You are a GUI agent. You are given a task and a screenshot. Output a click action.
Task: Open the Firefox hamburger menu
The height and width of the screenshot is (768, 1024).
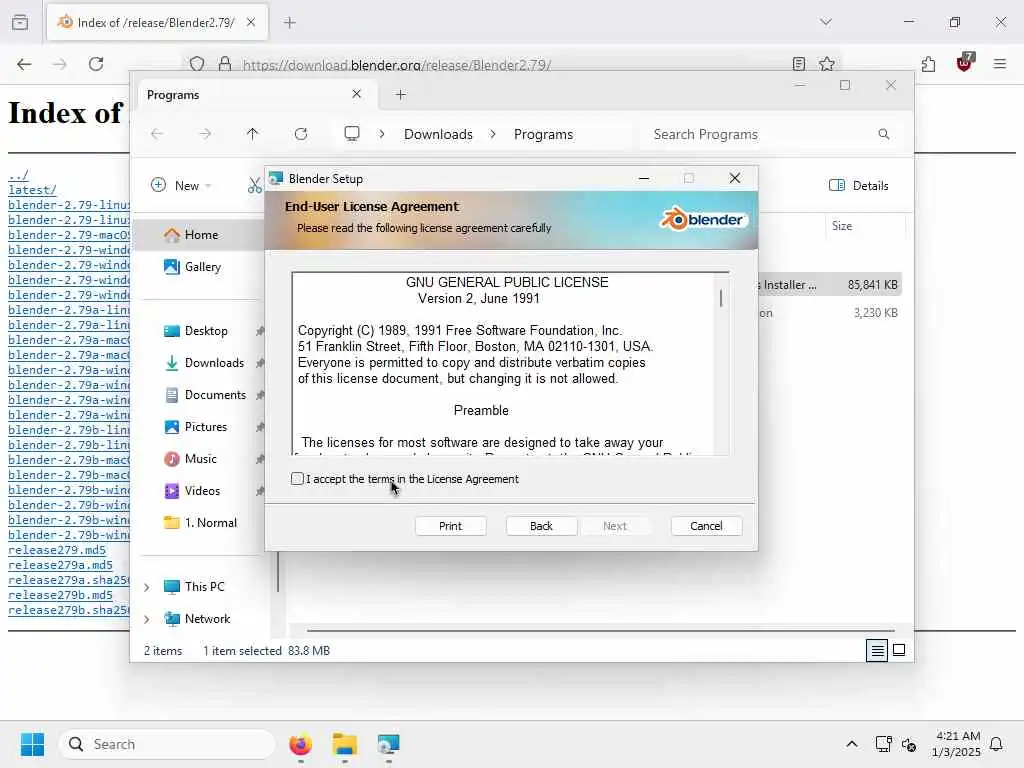(x=1000, y=64)
